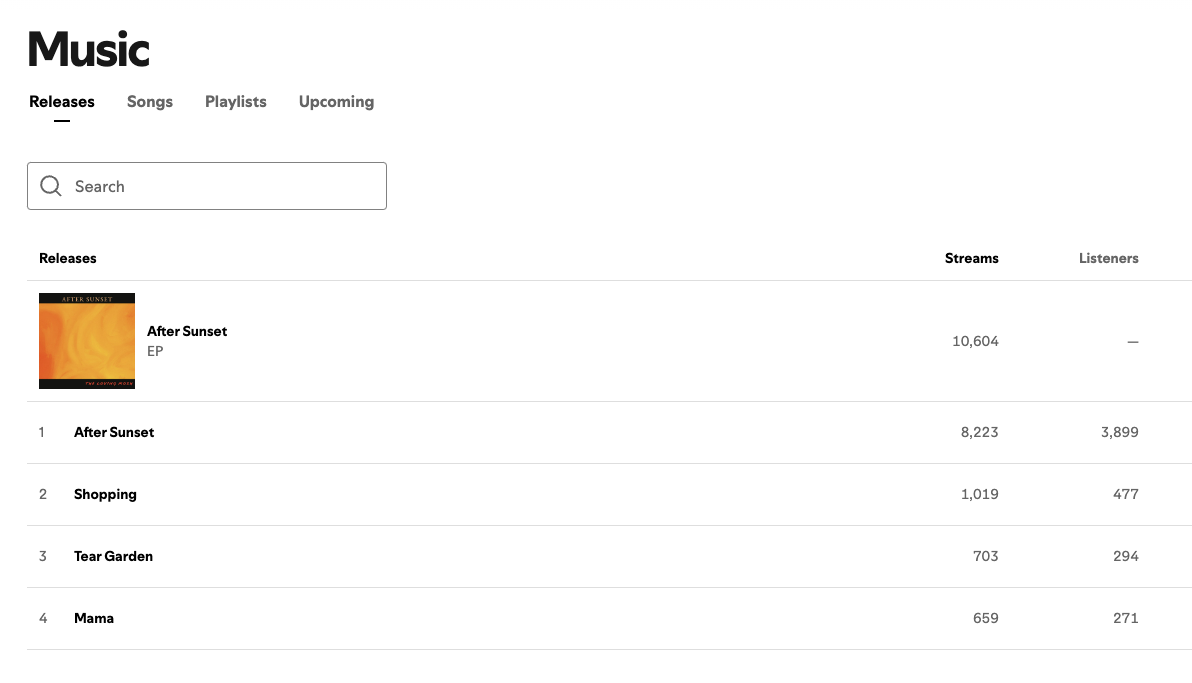Open the After Sunset album cover thumbnail
Image resolution: width=1192 pixels, height=683 pixels.
[87, 341]
